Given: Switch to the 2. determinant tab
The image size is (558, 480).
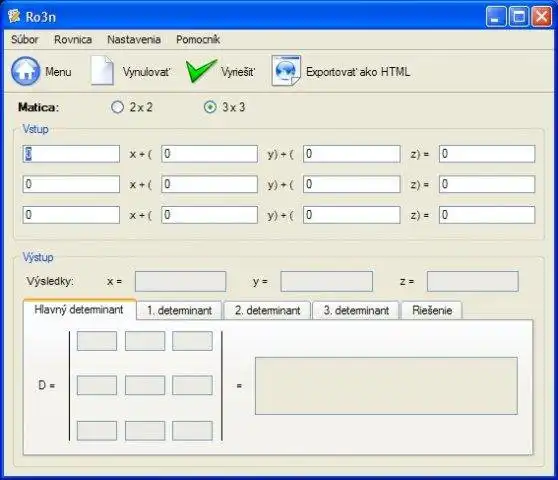Looking at the screenshot, I should point(268,311).
